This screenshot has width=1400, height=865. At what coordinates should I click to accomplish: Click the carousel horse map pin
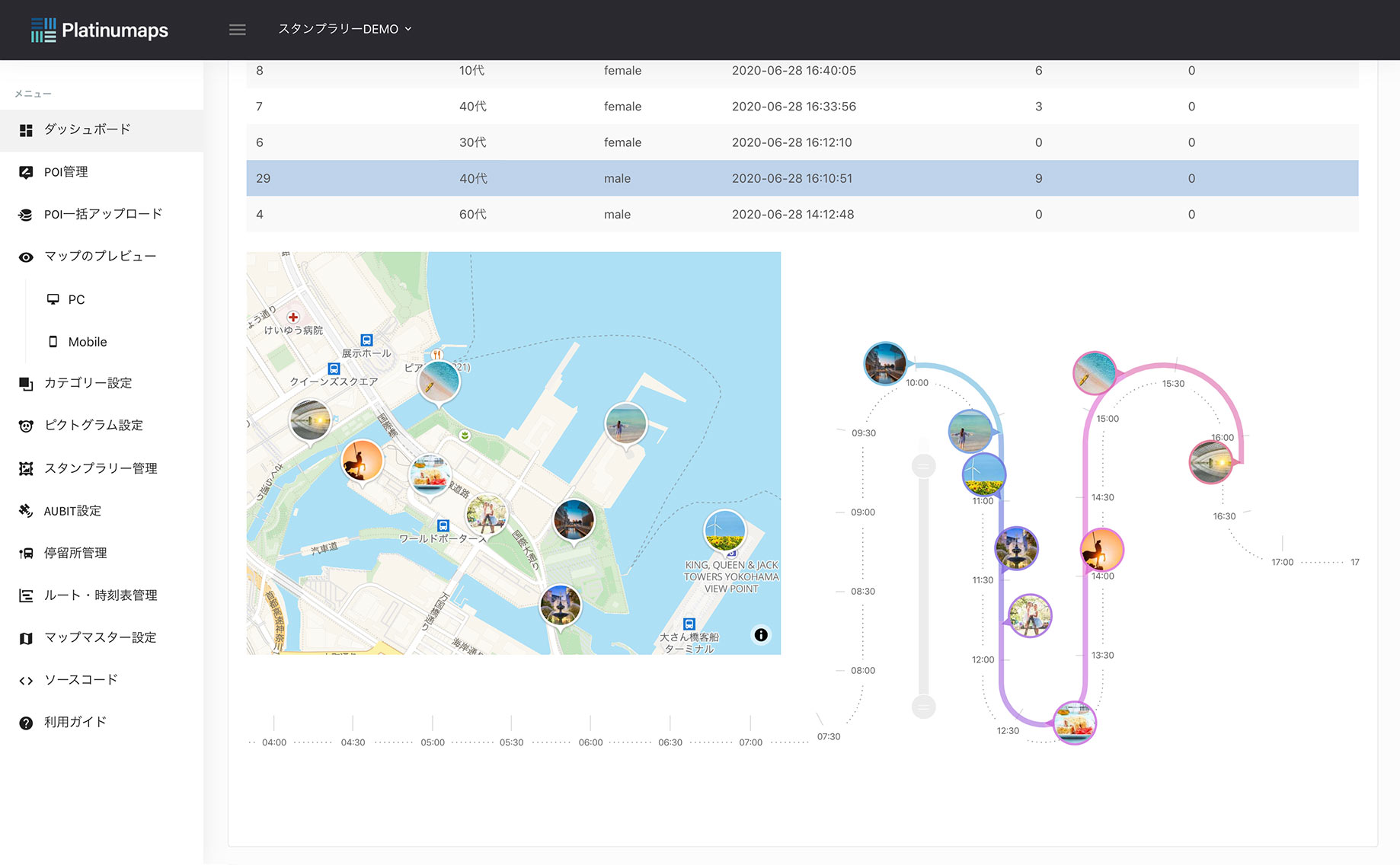click(362, 460)
